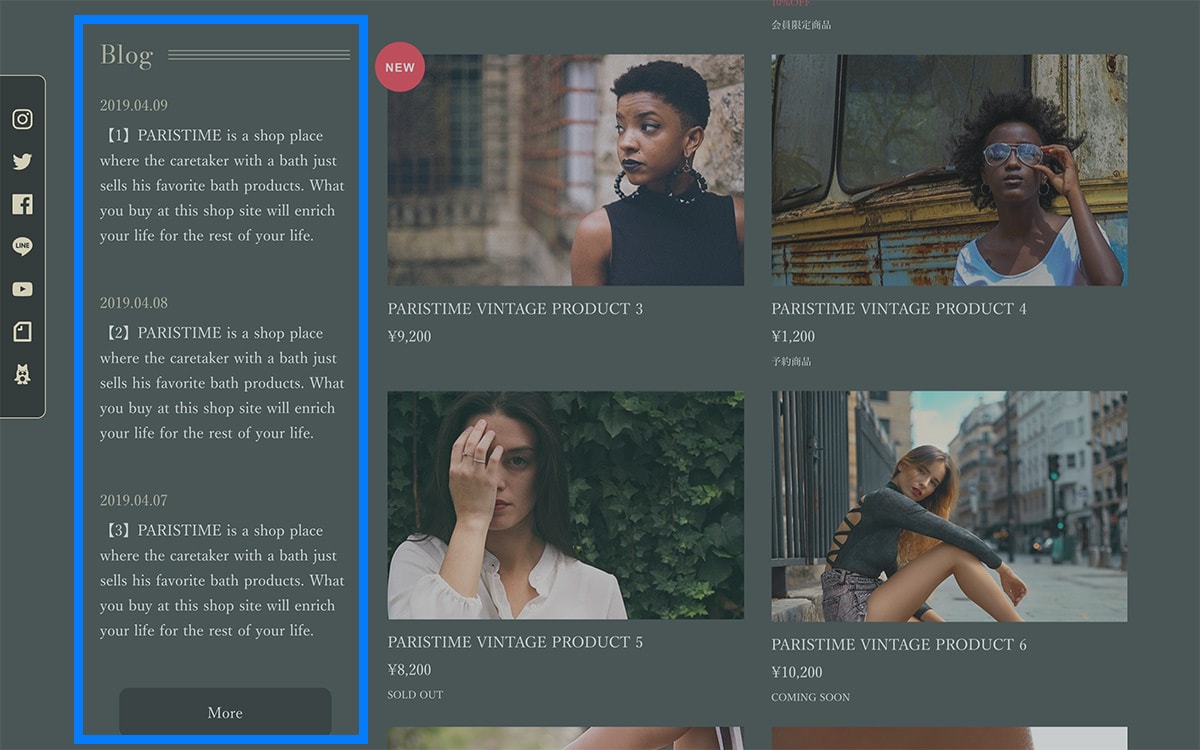The width and height of the screenshot is (1200, 750).
Task: Open the note page icon in the sidebar
Action: click(22, 331)
